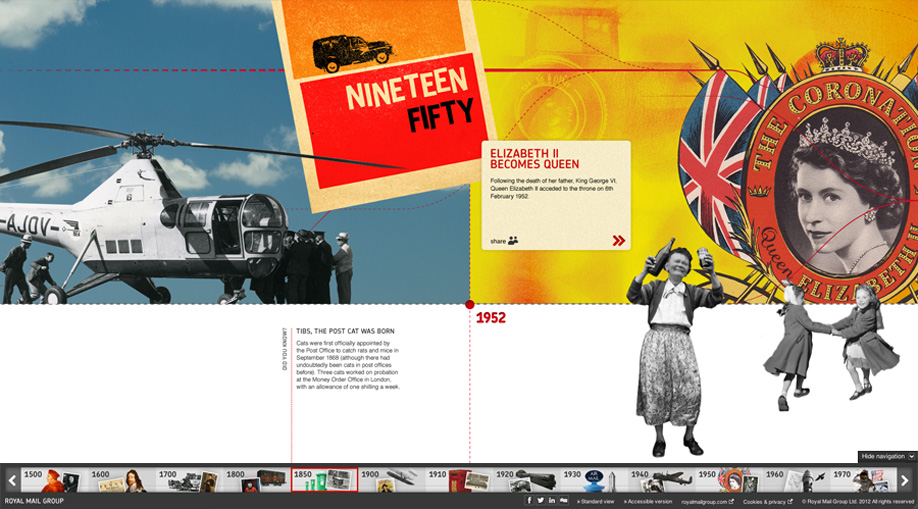Click the Elizabeth II Becomes Queen heading

pyautogui.click(x=534, y=159)
